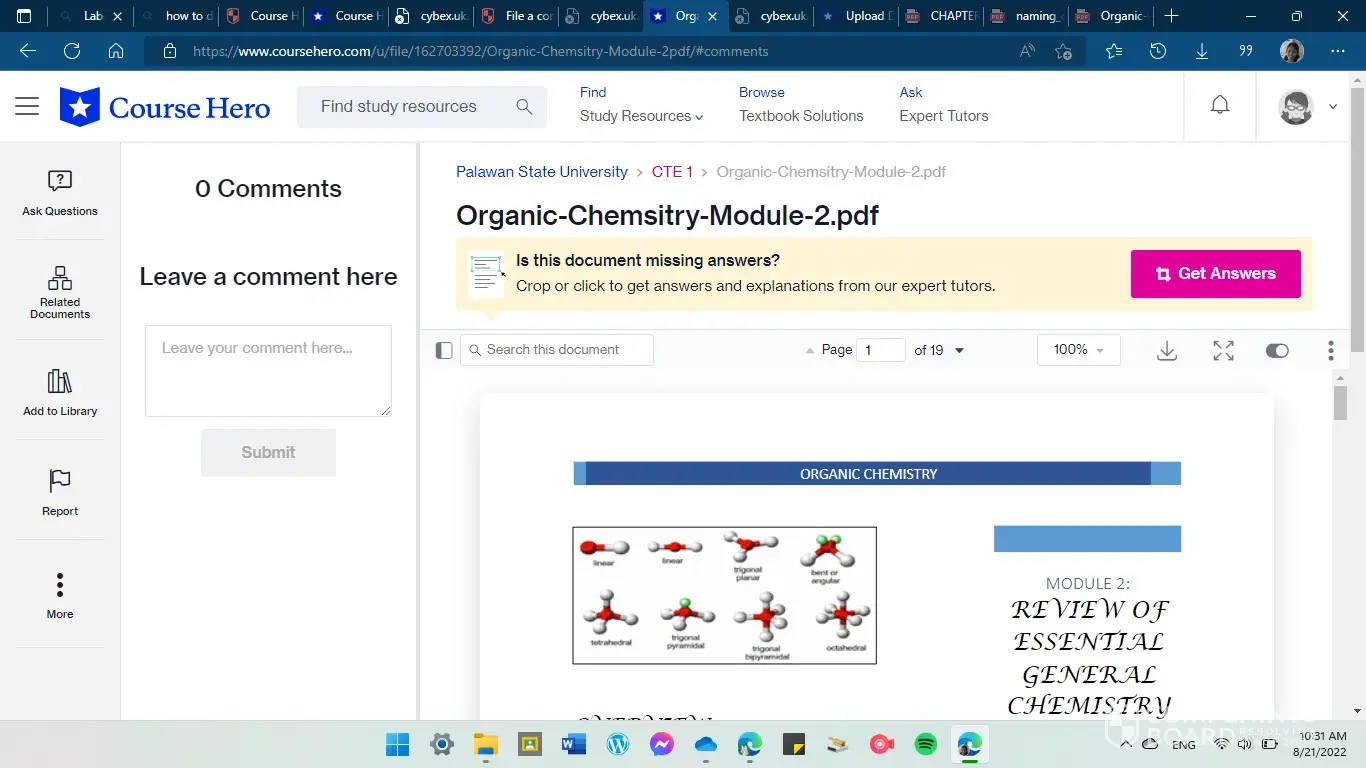
Task: Switch to the 'naming_' PDF browser tab
Action: pos(1026,16)
